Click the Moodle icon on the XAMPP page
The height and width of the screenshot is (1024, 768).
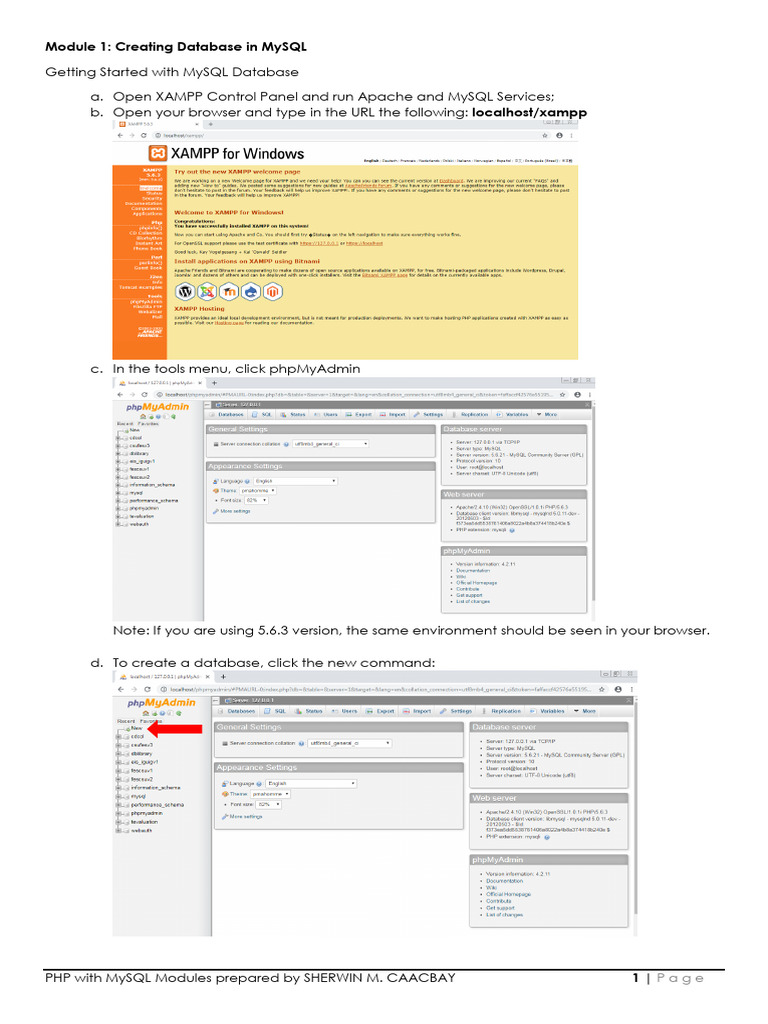coord(229,292)
